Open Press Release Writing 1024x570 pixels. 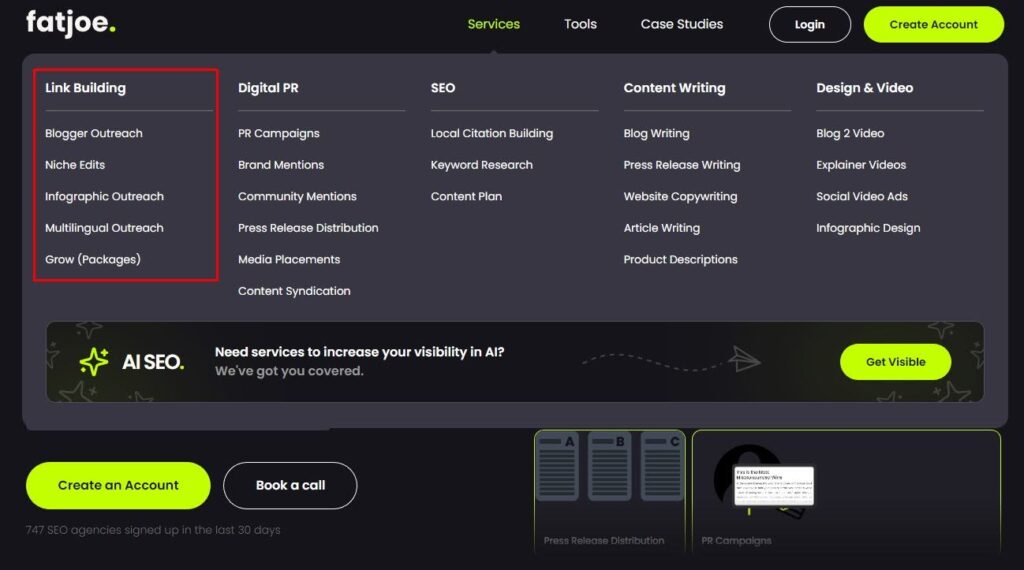(682, 165)
